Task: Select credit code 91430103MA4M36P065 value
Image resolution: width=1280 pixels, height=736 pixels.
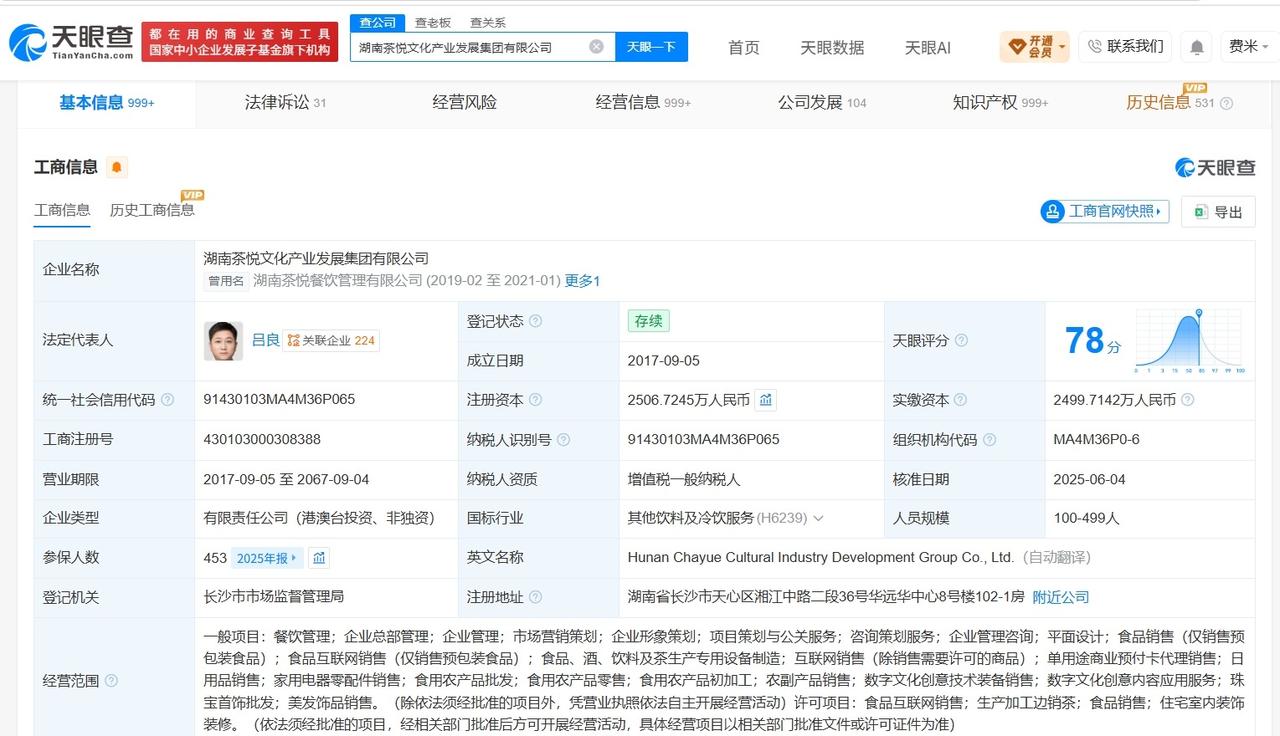Action: 279,399
